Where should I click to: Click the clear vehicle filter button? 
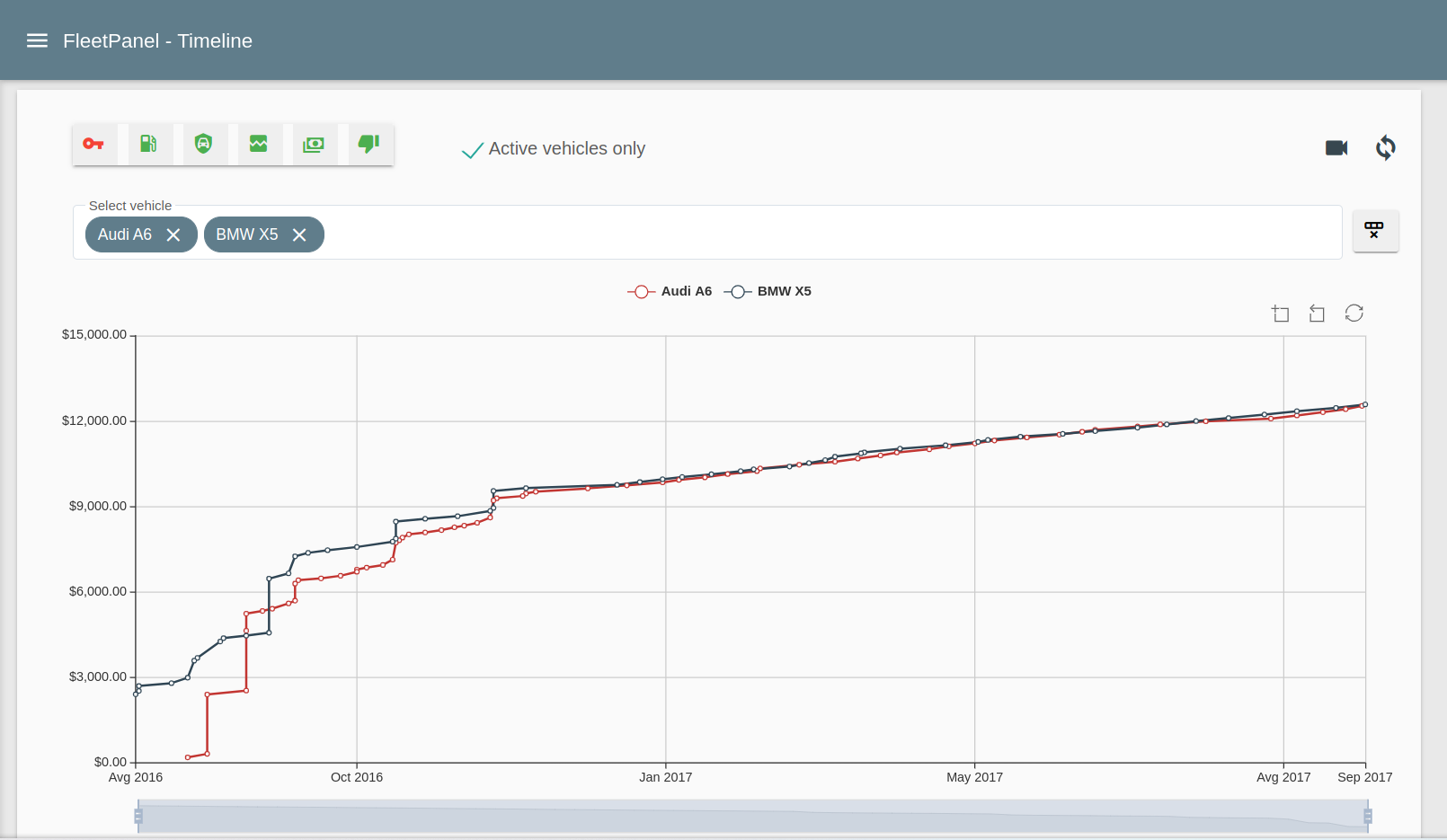pyautogui.click(x=1374, y=231)
